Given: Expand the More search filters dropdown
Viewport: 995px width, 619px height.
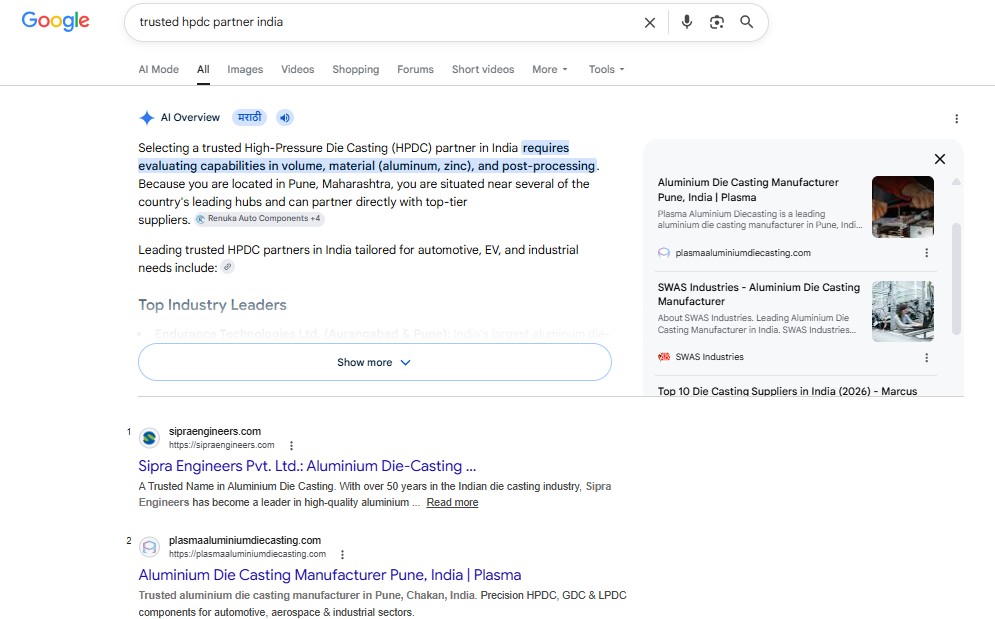Looking at the screenshot, I should [550, 69].
